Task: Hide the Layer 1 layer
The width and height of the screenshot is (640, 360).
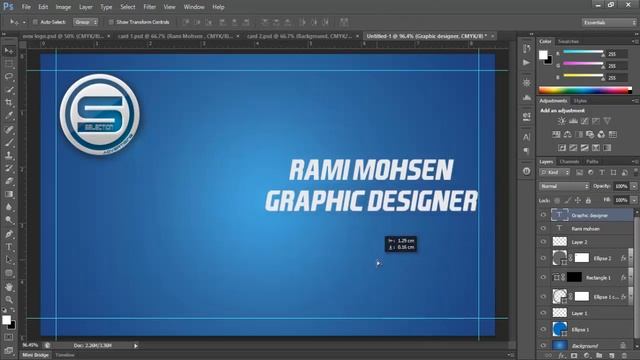Action: pyautogui.click(x=543, y=313)
